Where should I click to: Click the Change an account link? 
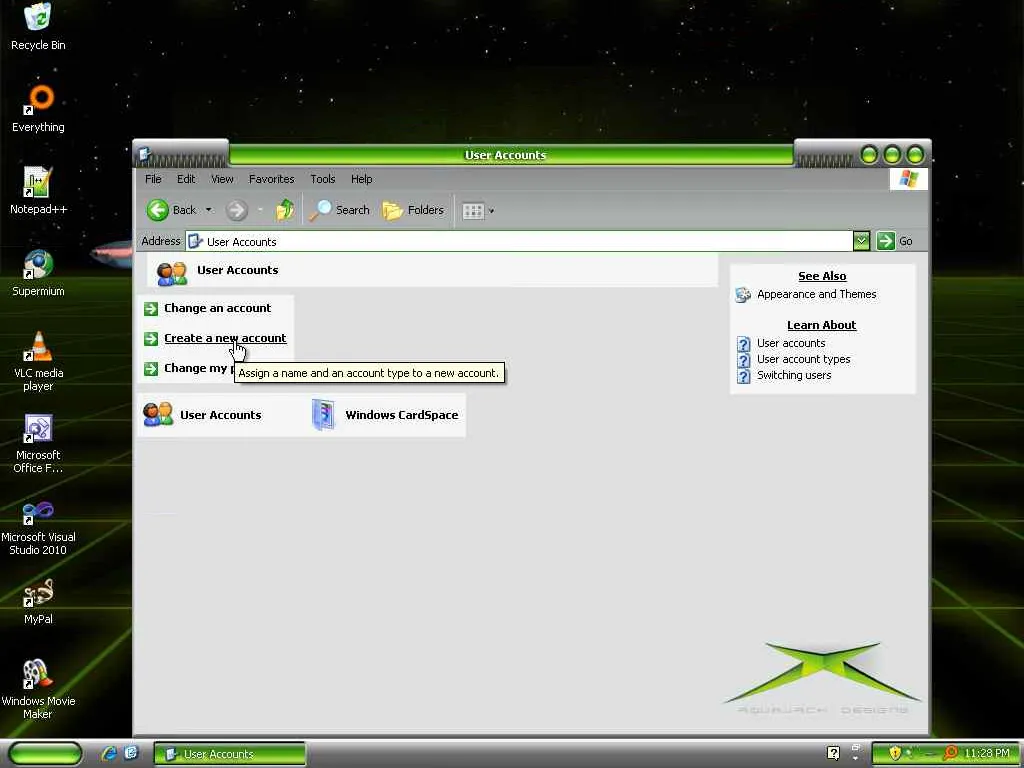coord(217,308)
